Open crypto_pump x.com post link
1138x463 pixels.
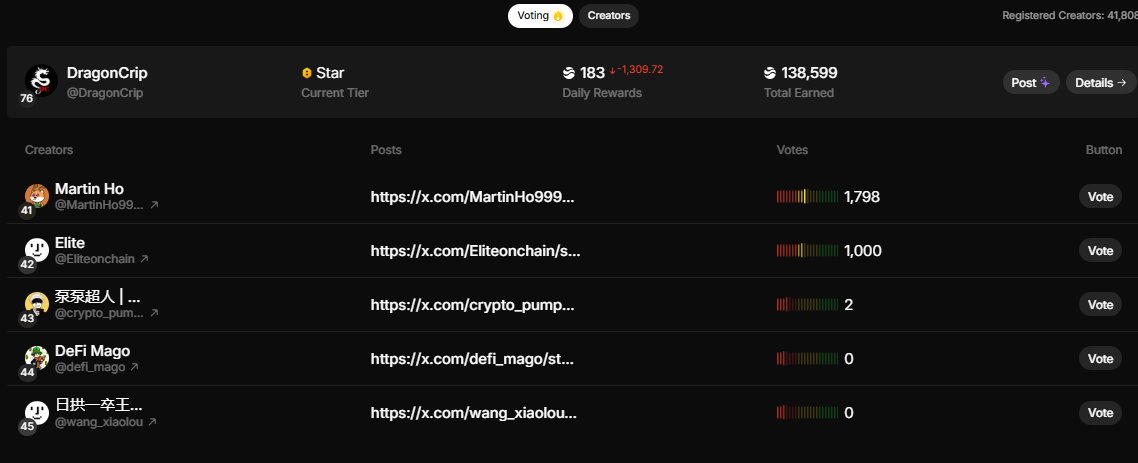pyautogui.click(x=472, y=305)
